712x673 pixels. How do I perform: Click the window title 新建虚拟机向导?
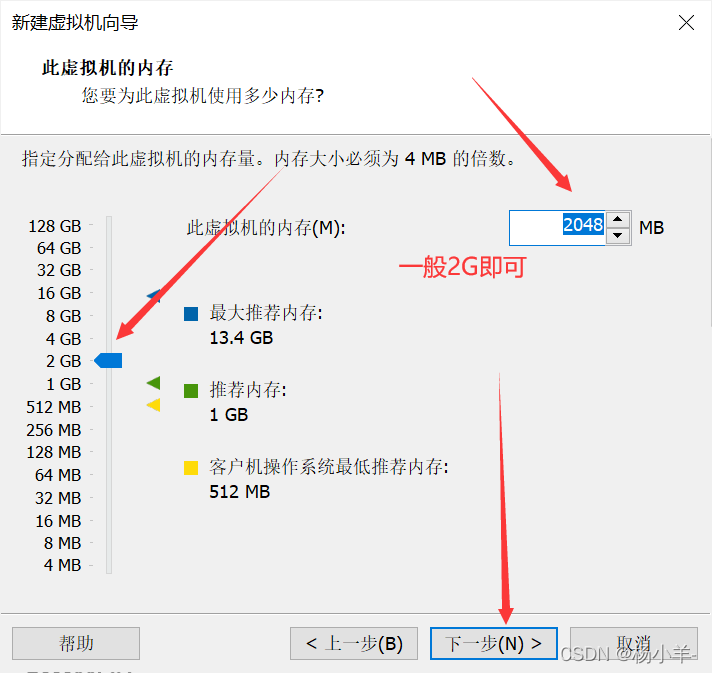click(x=75, y=22)
